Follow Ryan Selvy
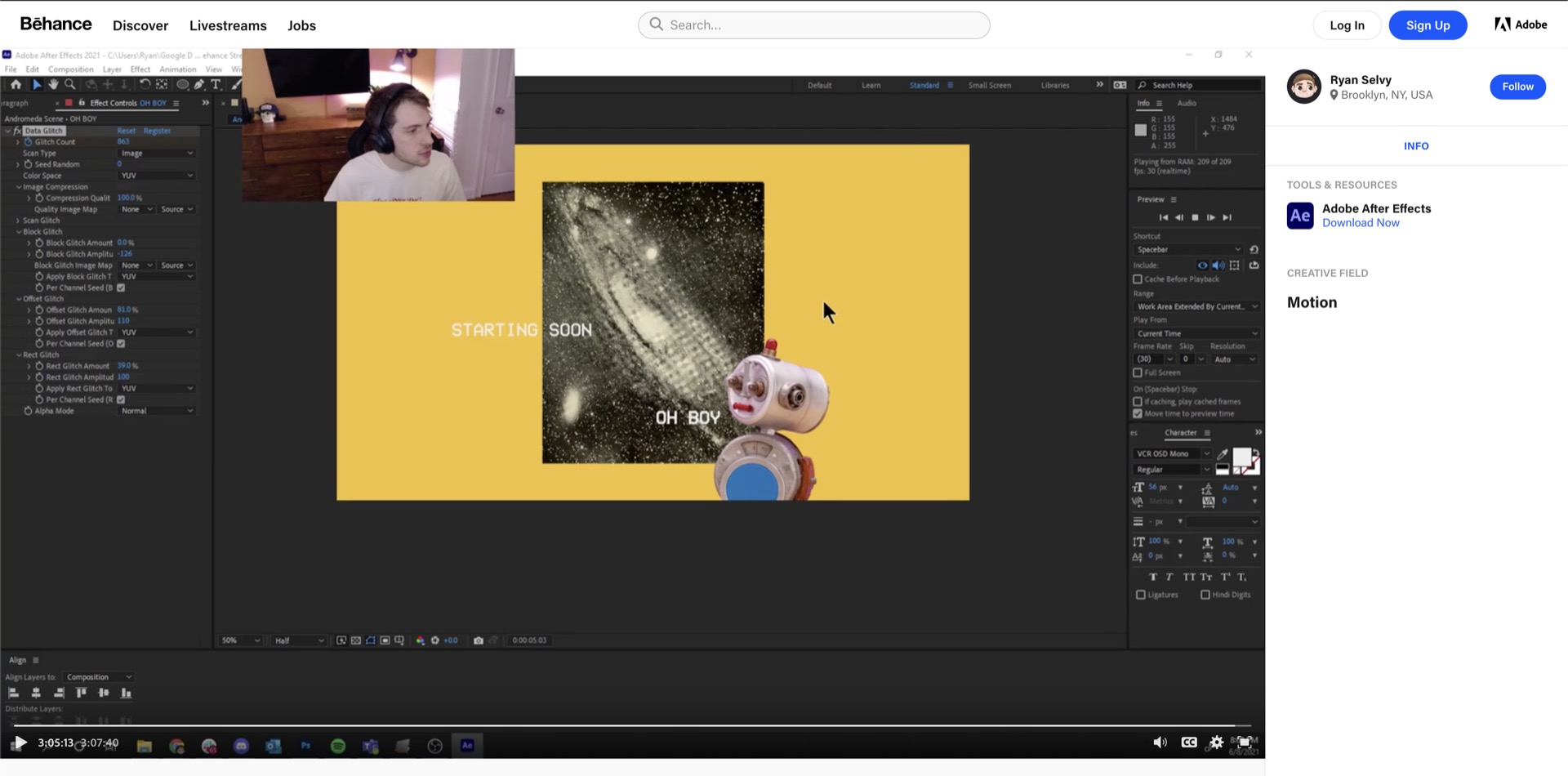The height and width of the screenshot is (776, 1568). click(1517, 87)
